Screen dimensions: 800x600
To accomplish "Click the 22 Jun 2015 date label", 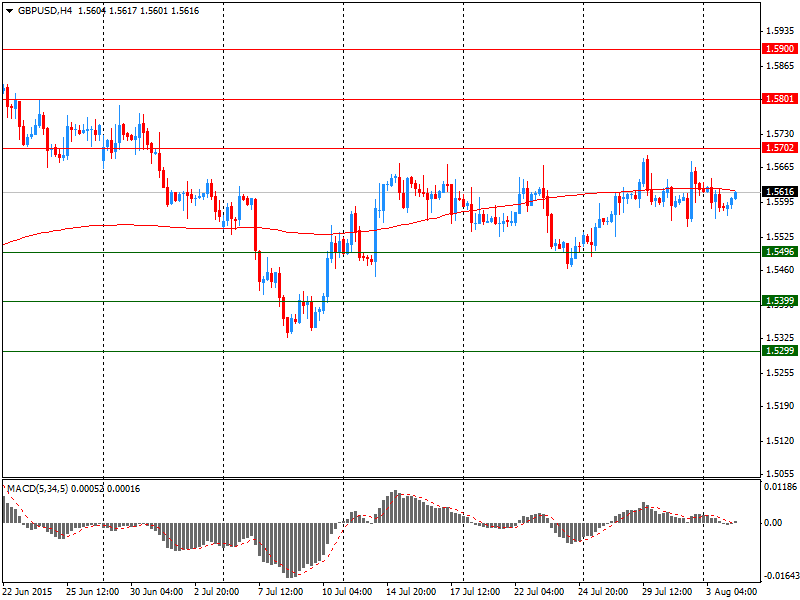I will click(x=28, y=592).
